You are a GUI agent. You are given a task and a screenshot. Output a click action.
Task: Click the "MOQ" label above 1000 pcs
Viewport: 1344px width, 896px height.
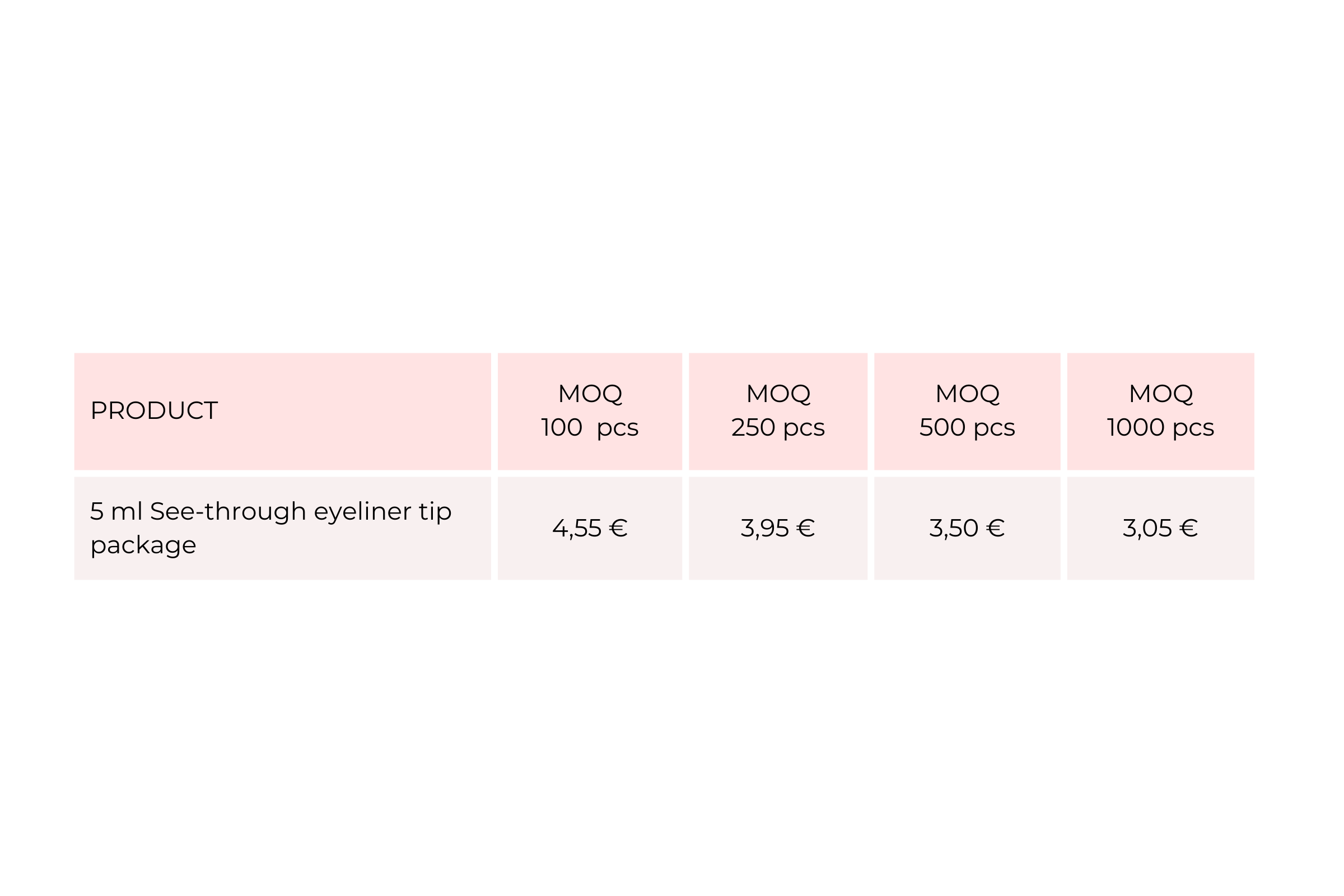(1160, 394)
